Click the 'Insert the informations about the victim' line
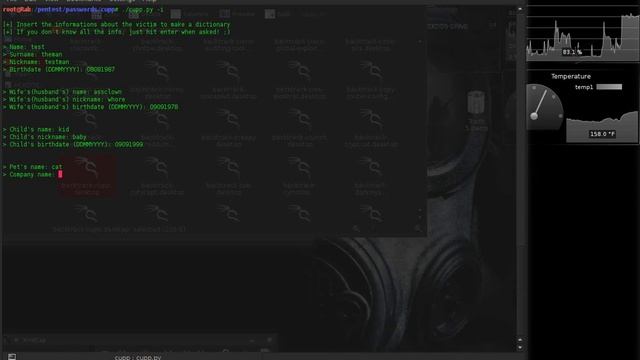Screen dimensions: 640x360 pyautogui.click(x=116, y=24)
